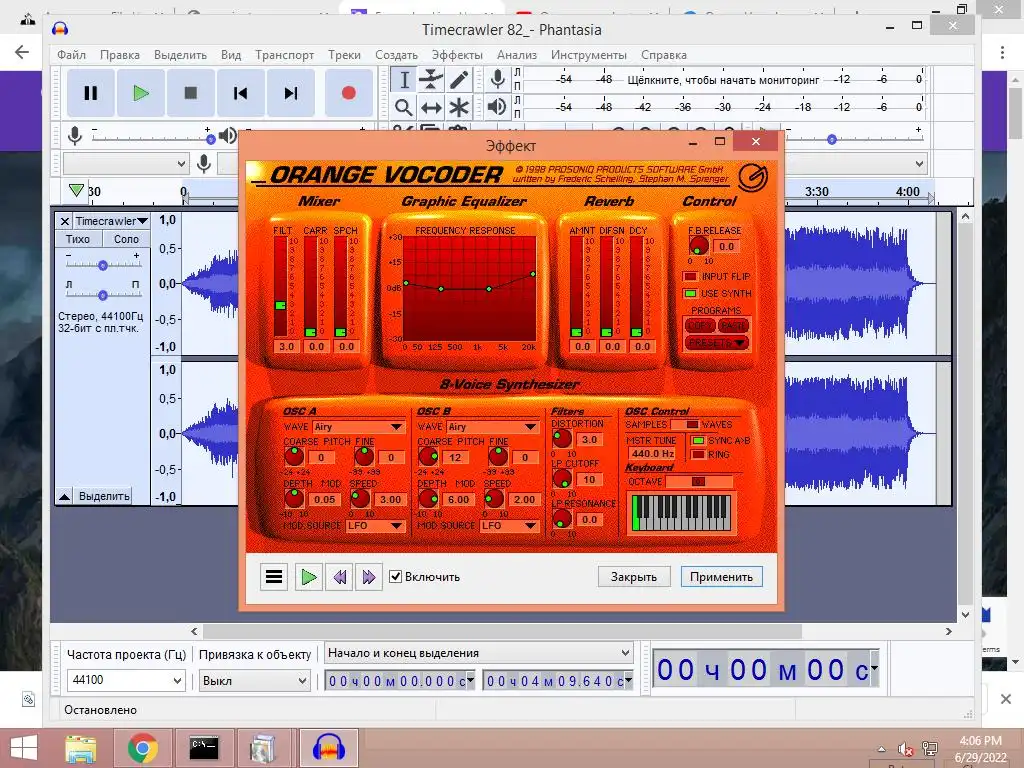Open the snap-to Выкл dropdown
1024x768 pixels.
point(254,680)
